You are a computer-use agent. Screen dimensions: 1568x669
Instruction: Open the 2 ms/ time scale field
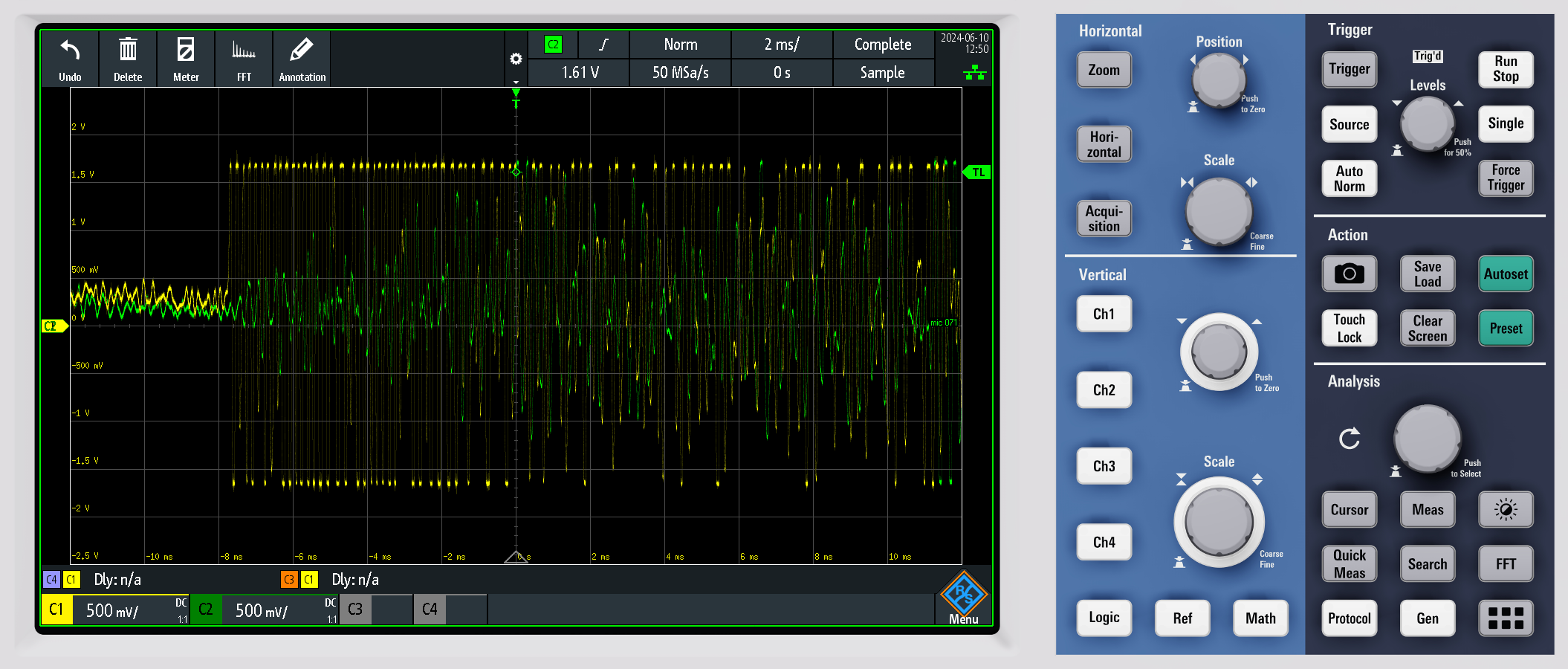(x=781, y=45)
